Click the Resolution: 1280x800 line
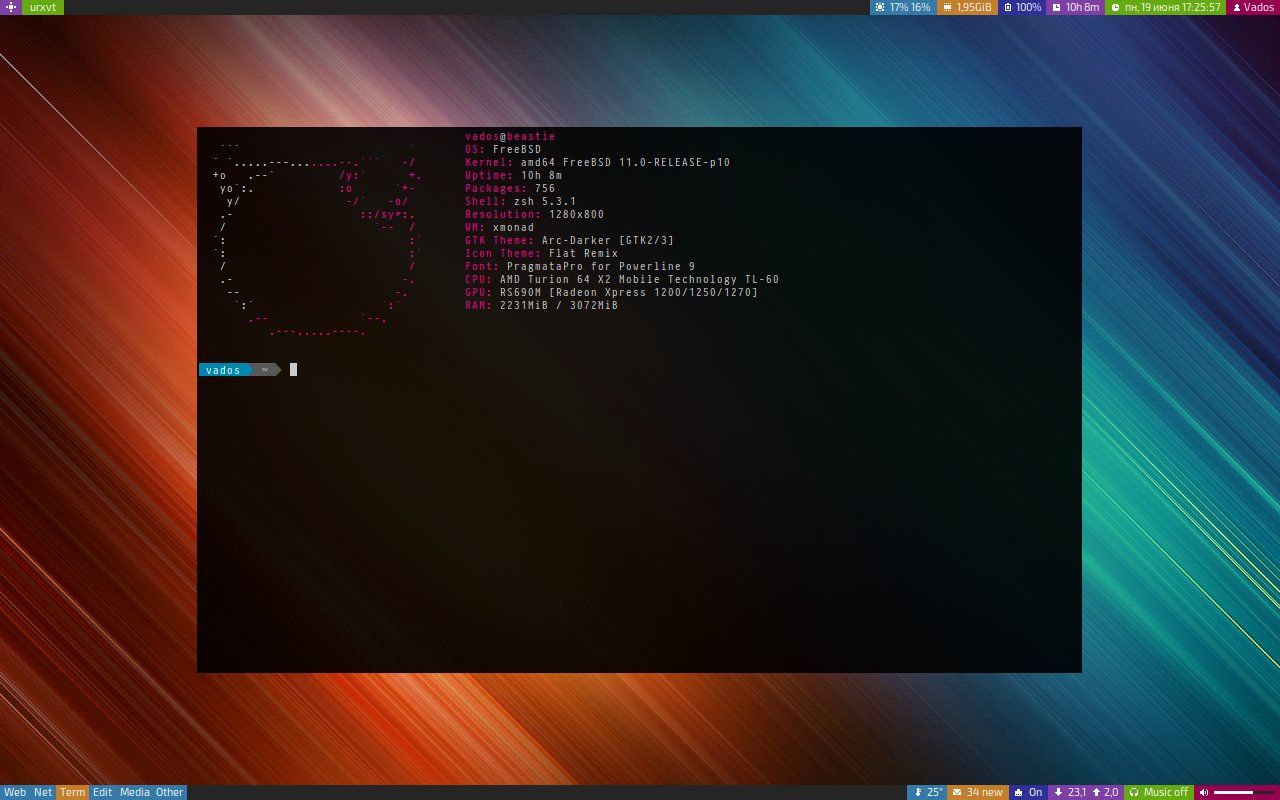The width and height of the screenshot is (1280, 800). click(534, 214)
